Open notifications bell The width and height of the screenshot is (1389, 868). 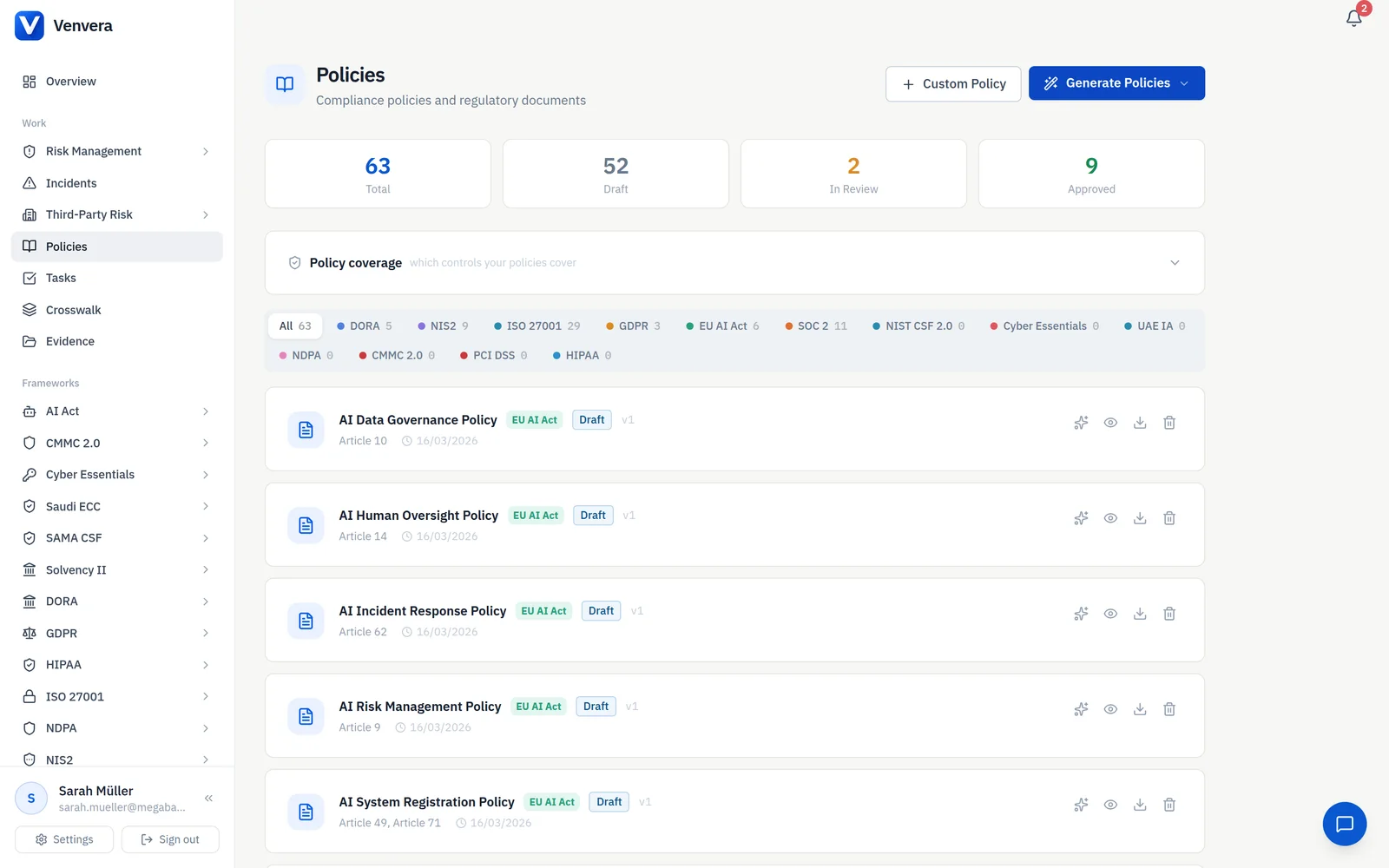1353,18
